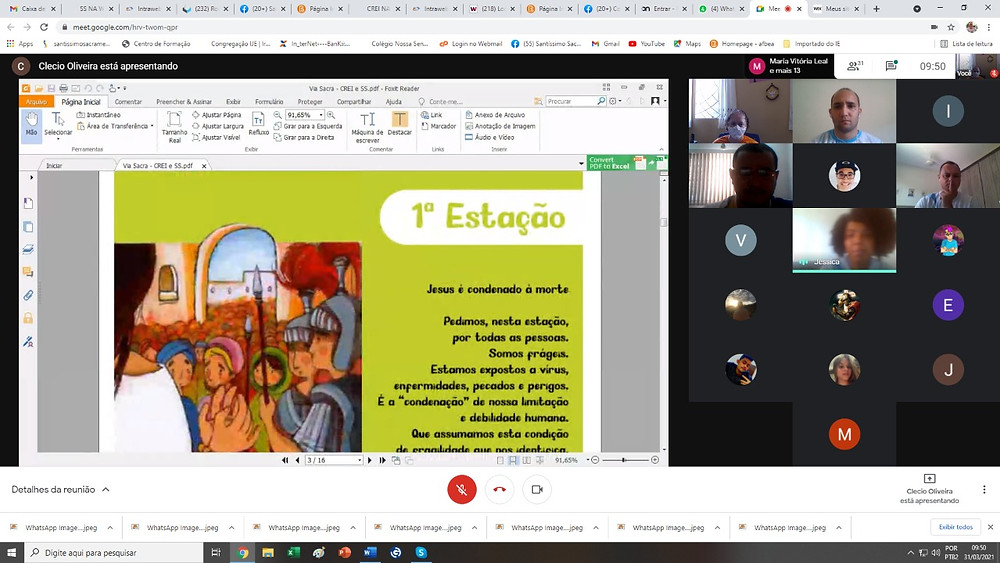Click participant avatar with letter V
The height and width of the screenshot is (563, 1000).
pyautogui.click(x=740, y=240)
